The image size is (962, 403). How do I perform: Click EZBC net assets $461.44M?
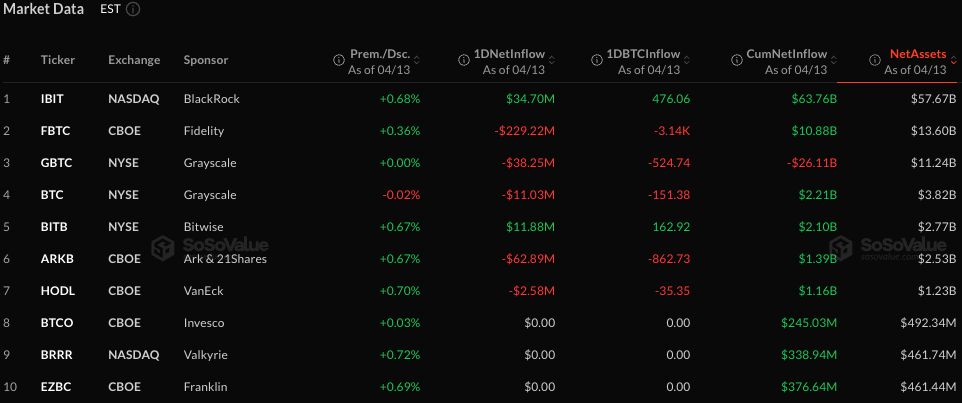point(928,387)
